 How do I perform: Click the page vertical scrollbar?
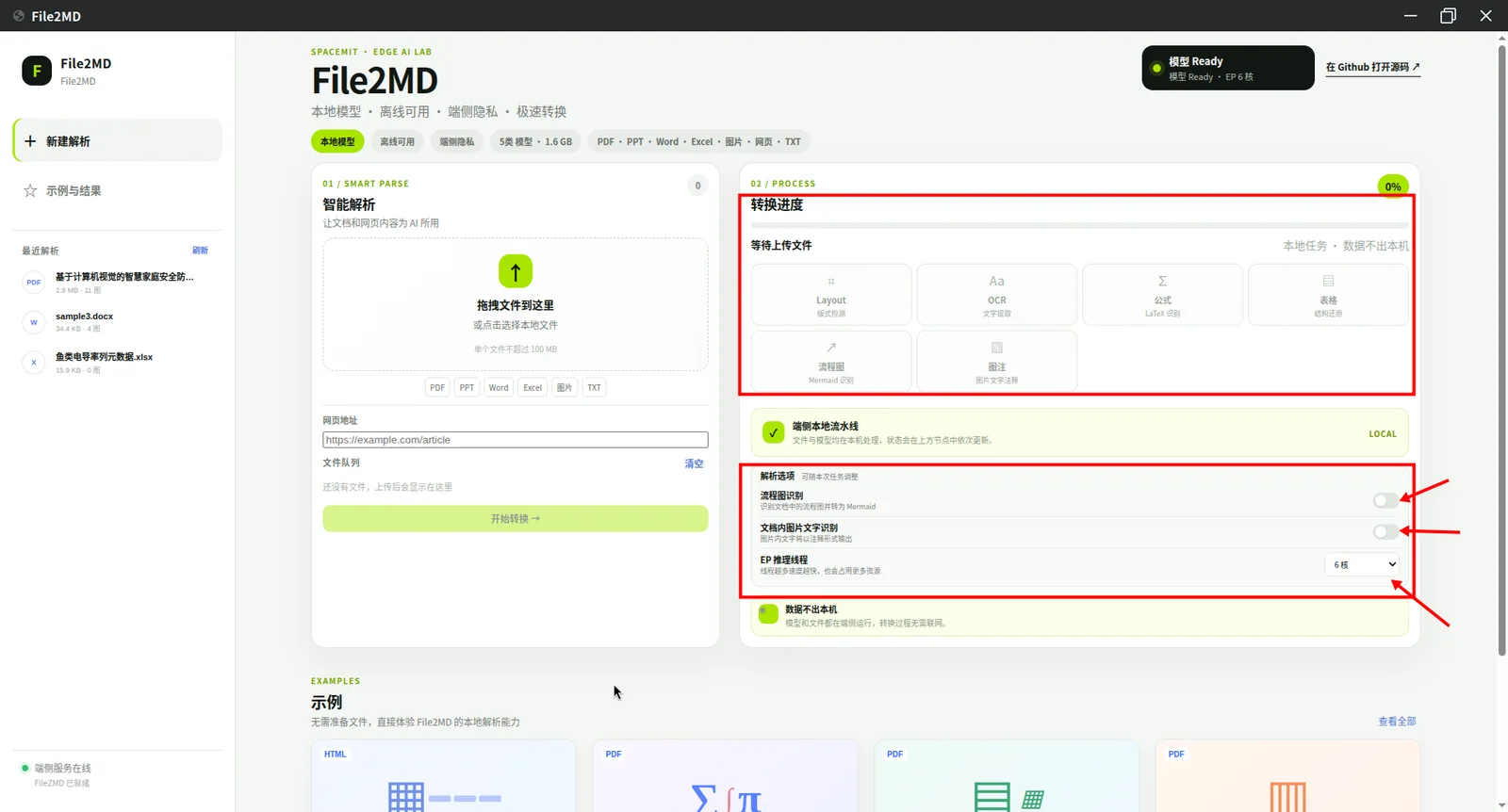[1501, 350]
